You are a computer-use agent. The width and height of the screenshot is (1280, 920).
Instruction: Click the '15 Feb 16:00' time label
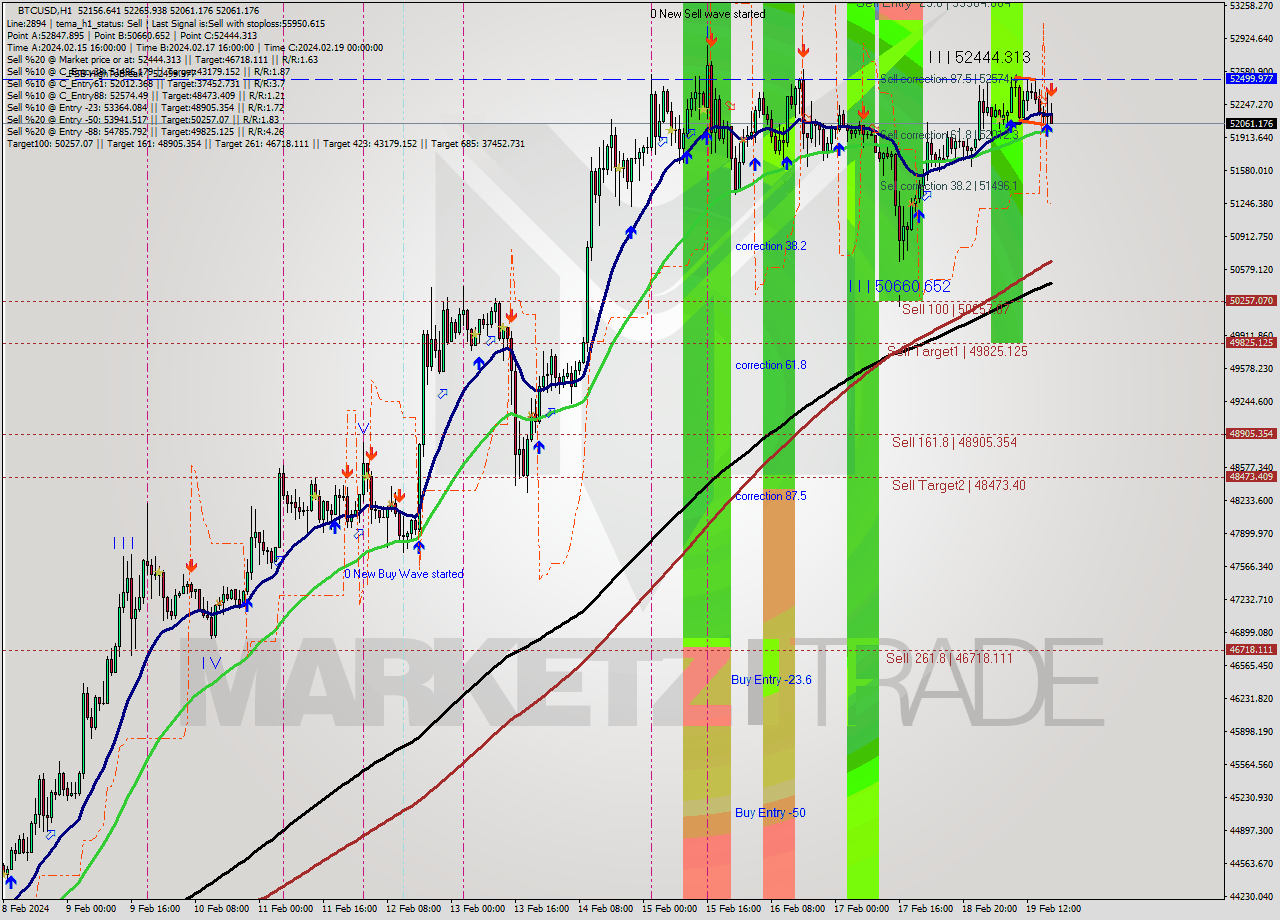[733, 909]
